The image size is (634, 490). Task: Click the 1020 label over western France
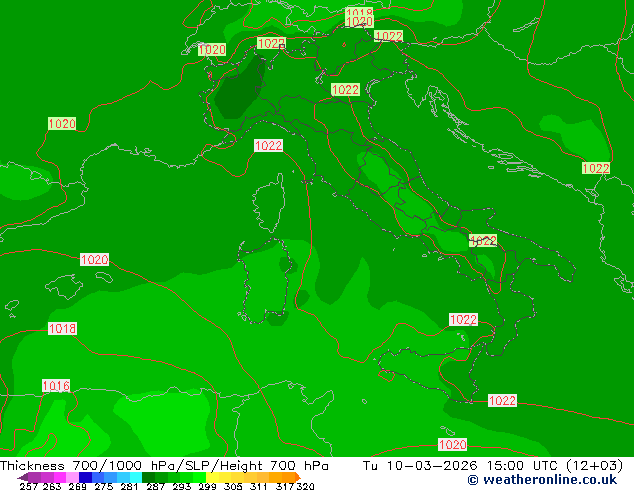point(62,124)
